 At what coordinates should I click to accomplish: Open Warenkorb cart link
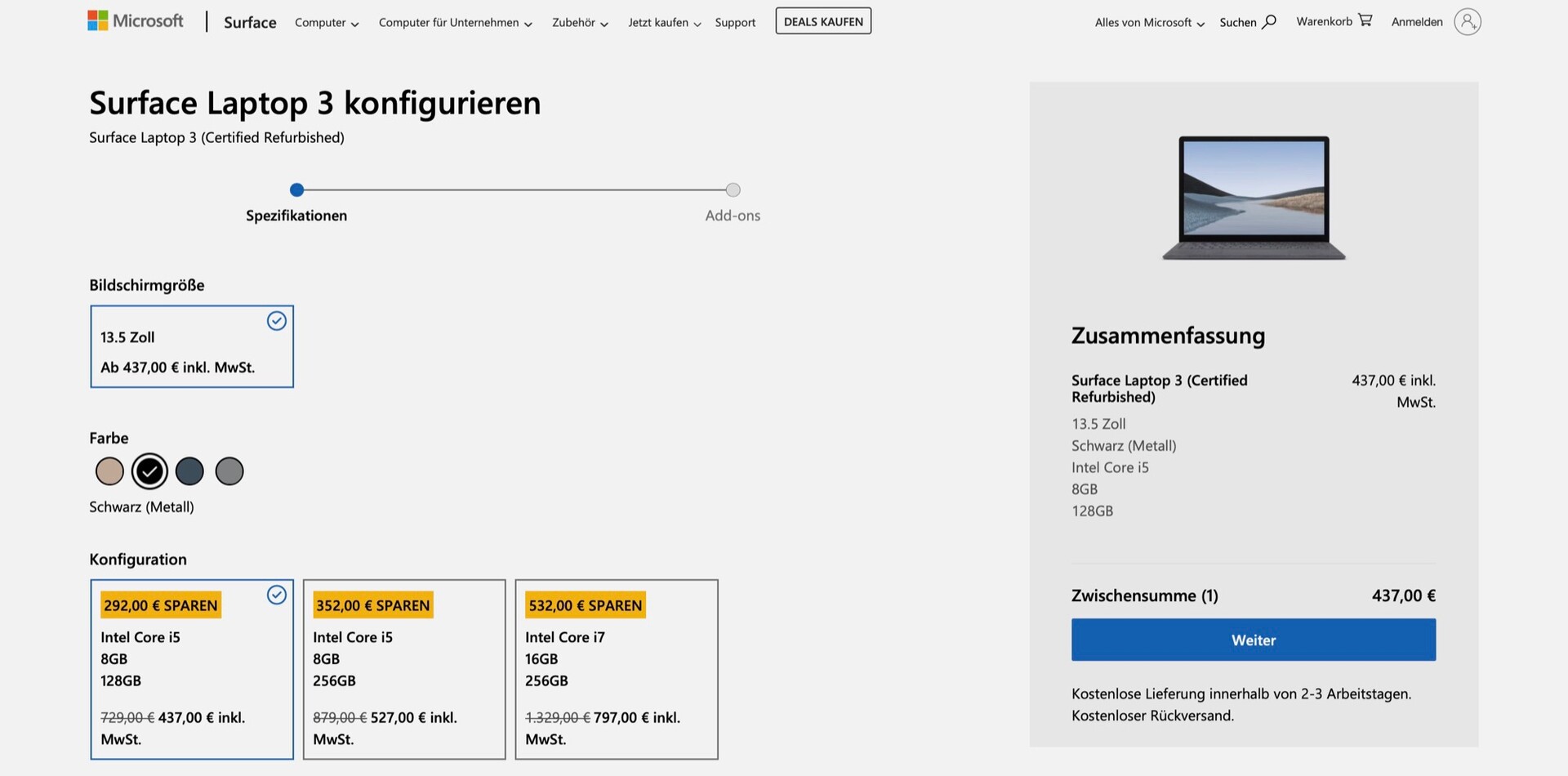(x=1324, y=21)
